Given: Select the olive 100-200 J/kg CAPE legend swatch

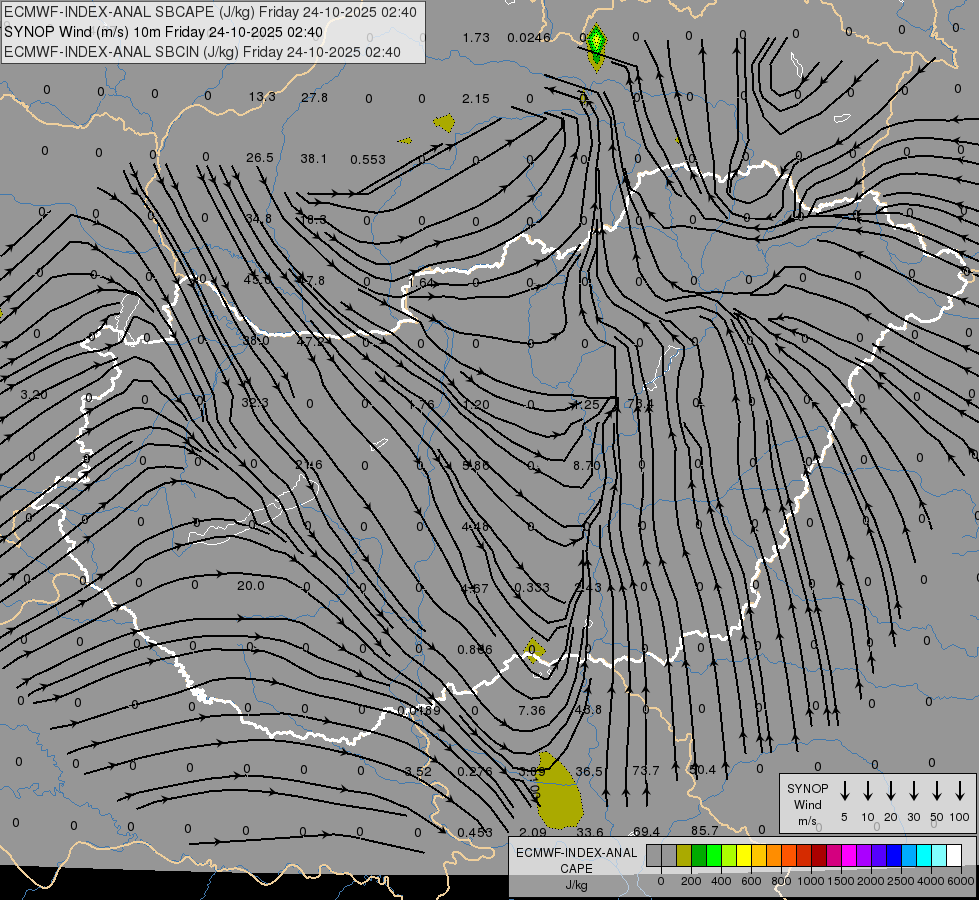Looking at the screenshot, I should coord(684,856).
